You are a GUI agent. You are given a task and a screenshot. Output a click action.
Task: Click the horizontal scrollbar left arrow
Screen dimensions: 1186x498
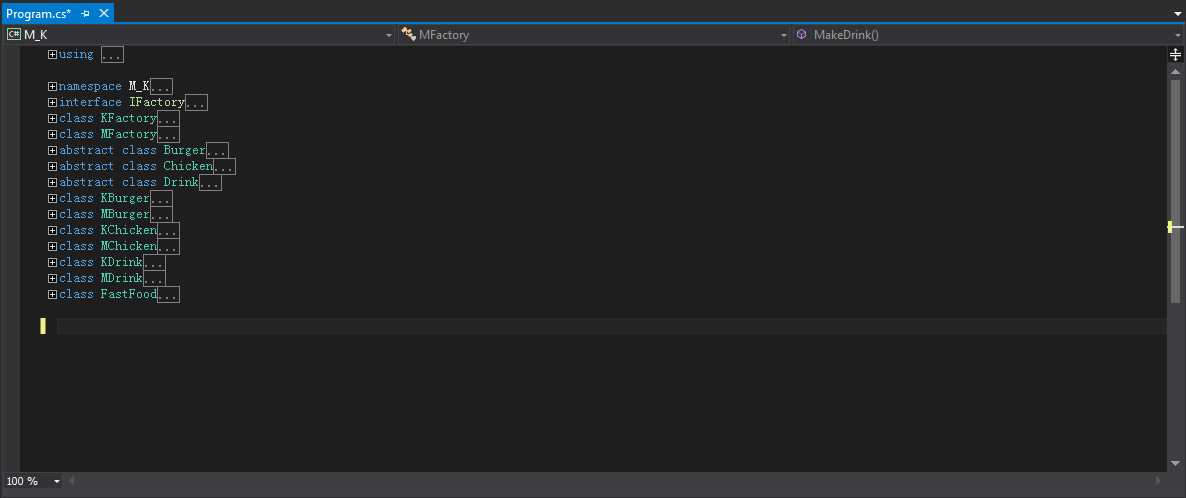73,481
